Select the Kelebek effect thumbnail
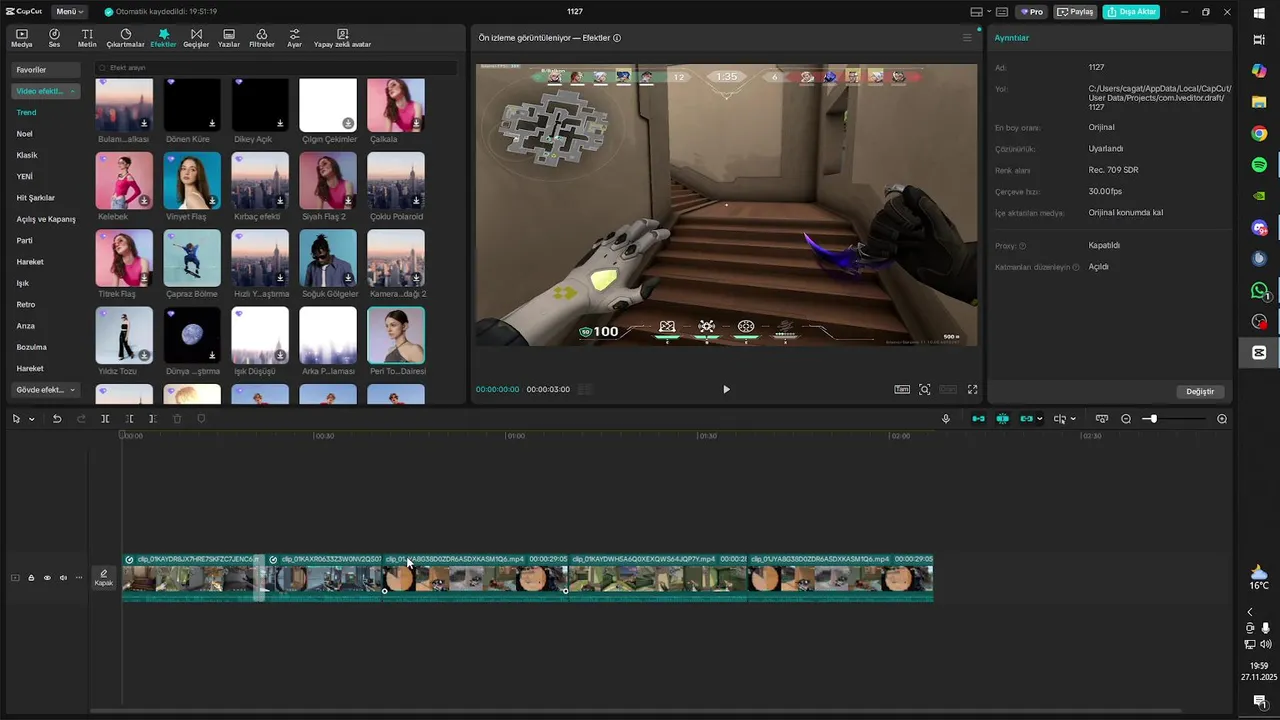This screenshot has height=720, width=1280. (x=124, y=180)
